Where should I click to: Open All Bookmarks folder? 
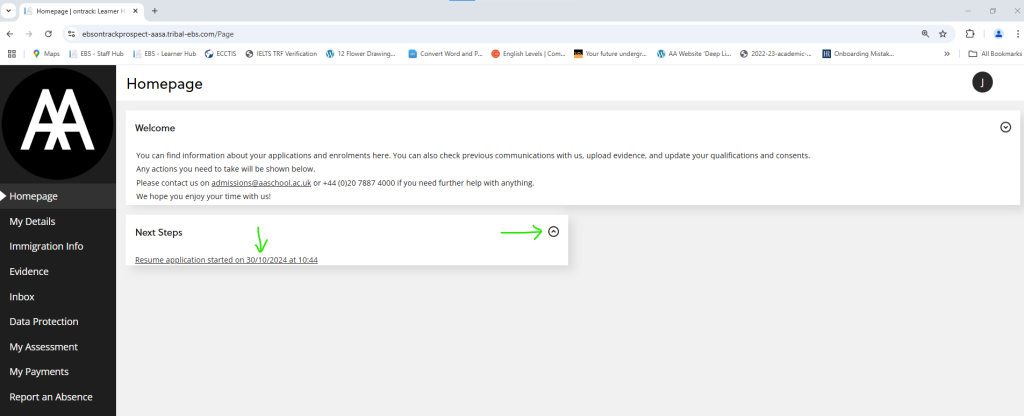(995, 54)
